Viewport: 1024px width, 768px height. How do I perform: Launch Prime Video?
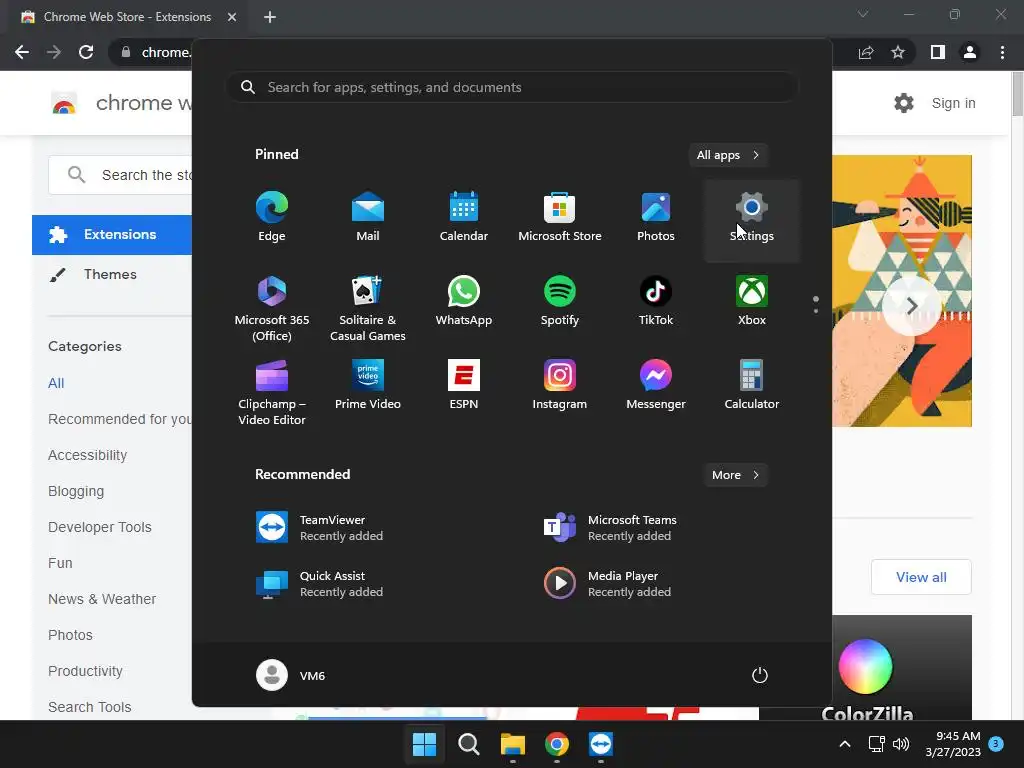368,386
